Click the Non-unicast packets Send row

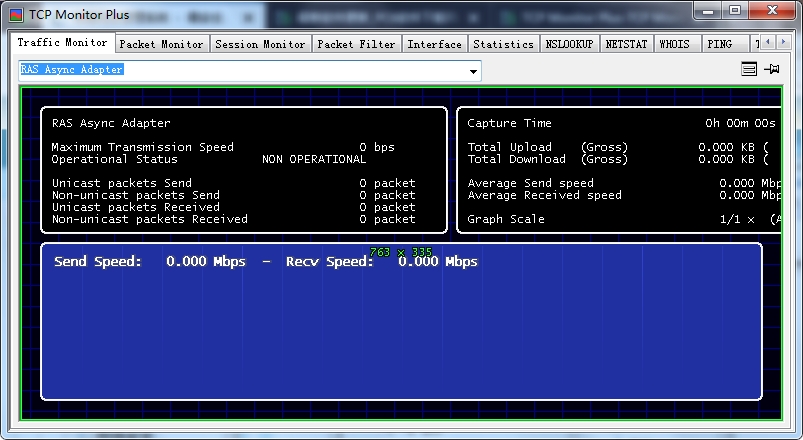pos(234,195)
